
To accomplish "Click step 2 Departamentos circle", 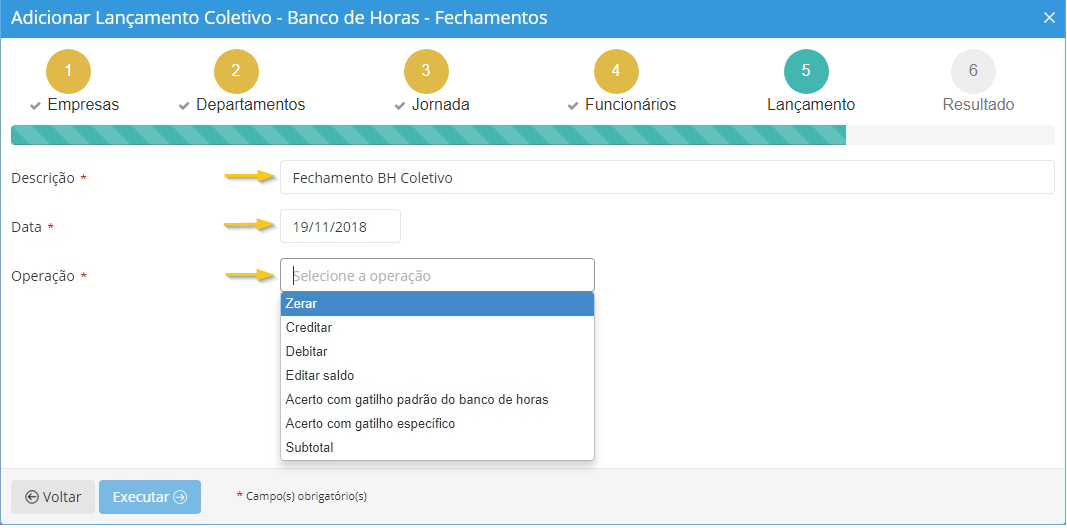I will [x=236, y=71].
